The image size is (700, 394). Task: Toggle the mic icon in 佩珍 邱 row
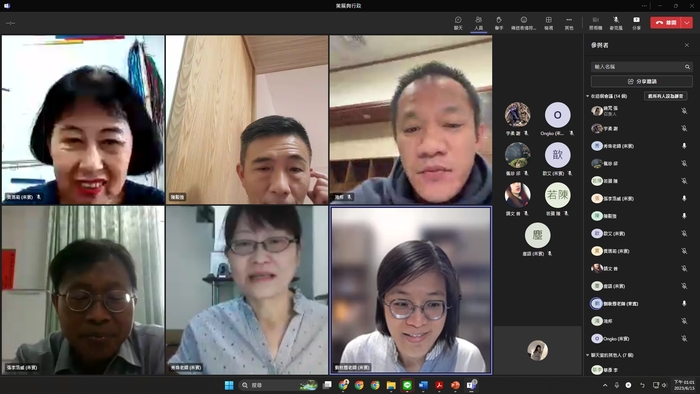tap(684, 163)
